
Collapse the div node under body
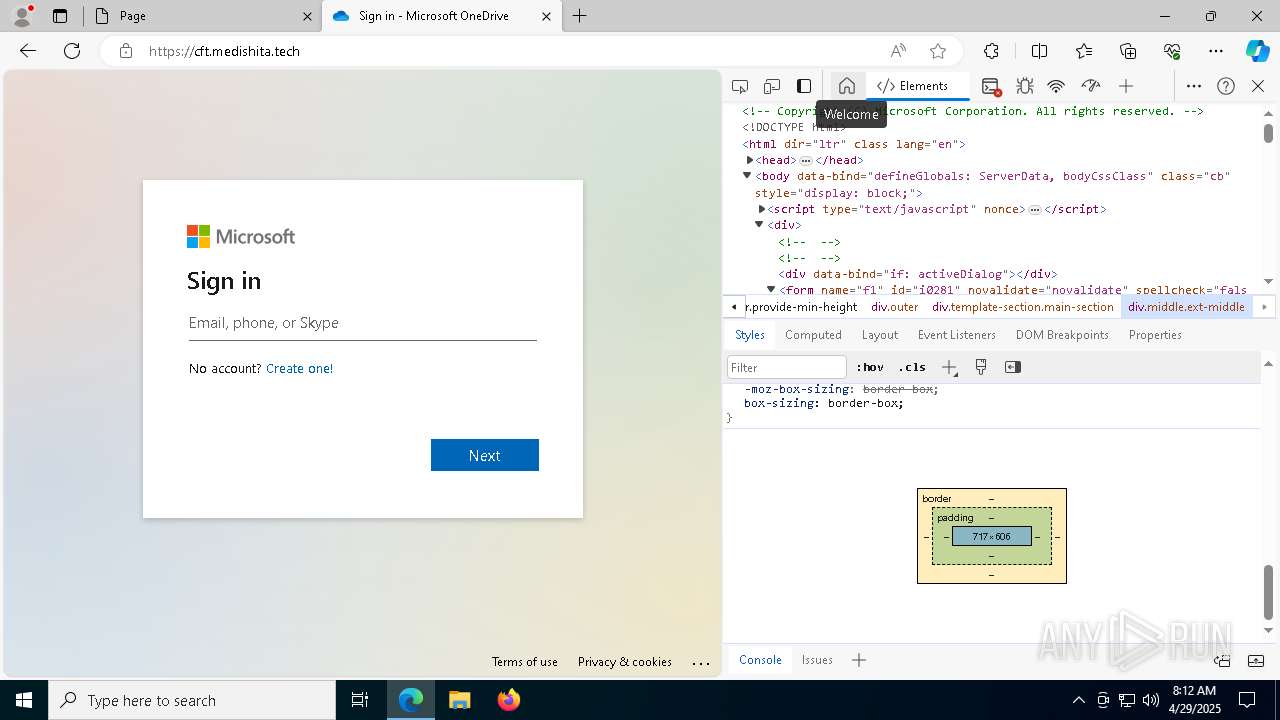760,225
